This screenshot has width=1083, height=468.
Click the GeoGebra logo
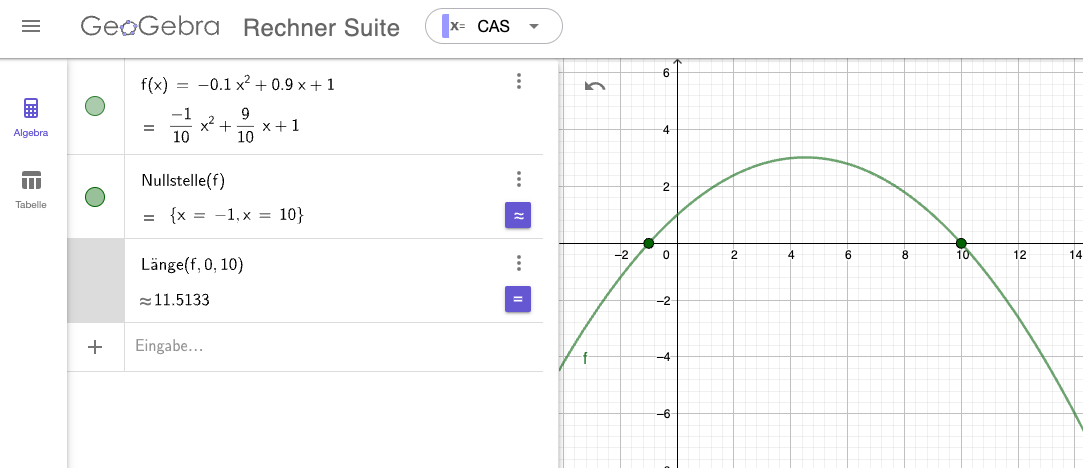pos(150,27)
